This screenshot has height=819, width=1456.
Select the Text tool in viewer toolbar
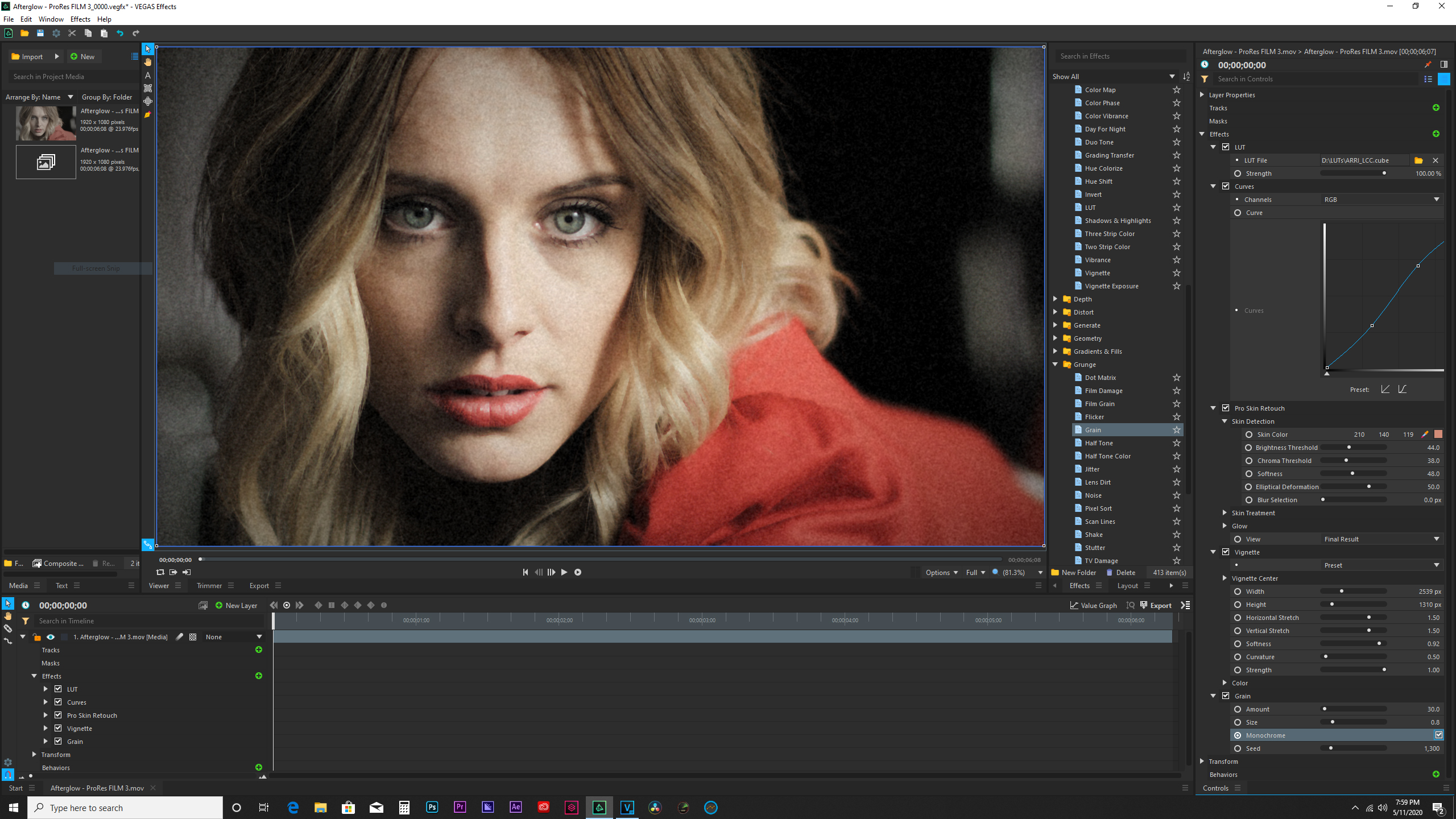[148, 75]
